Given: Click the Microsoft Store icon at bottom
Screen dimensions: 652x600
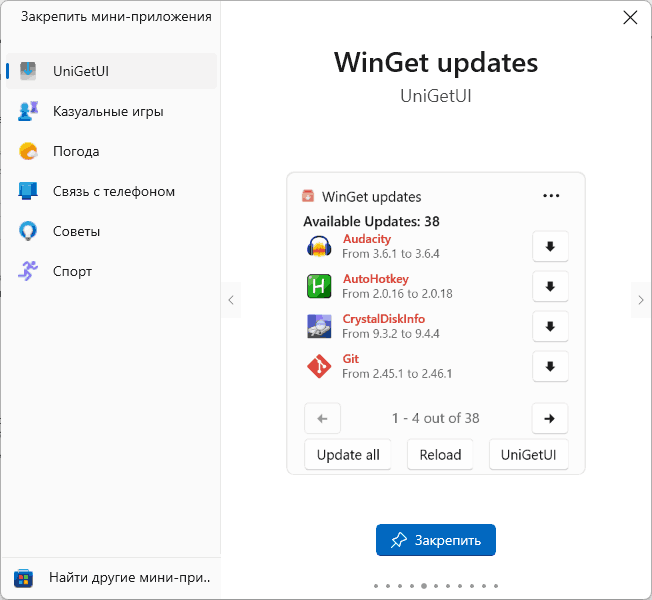Looking at the screenshot, I should [x=23, y=578].
